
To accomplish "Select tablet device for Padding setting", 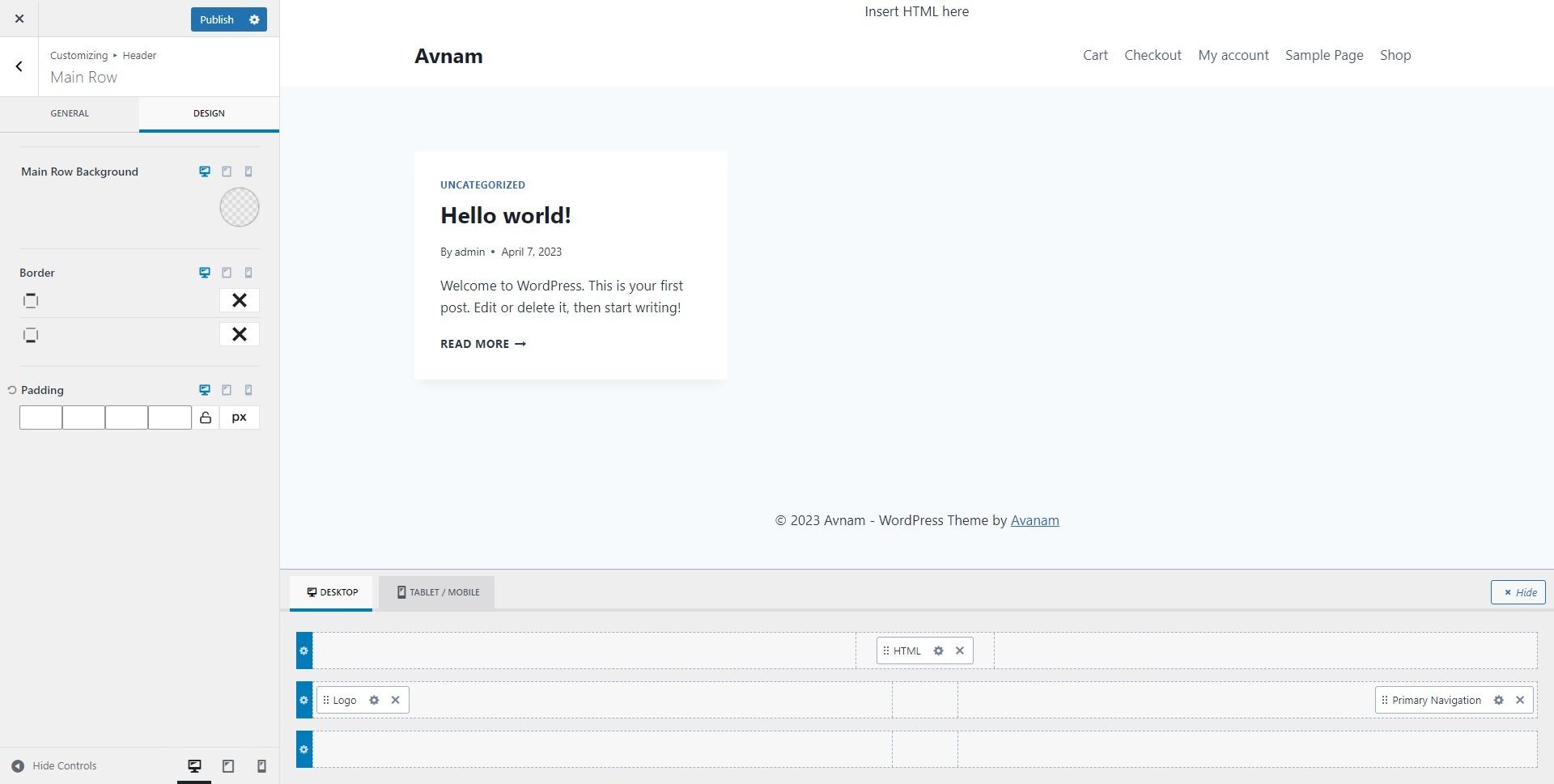I will pyautogui.click(x=227, y=390).
